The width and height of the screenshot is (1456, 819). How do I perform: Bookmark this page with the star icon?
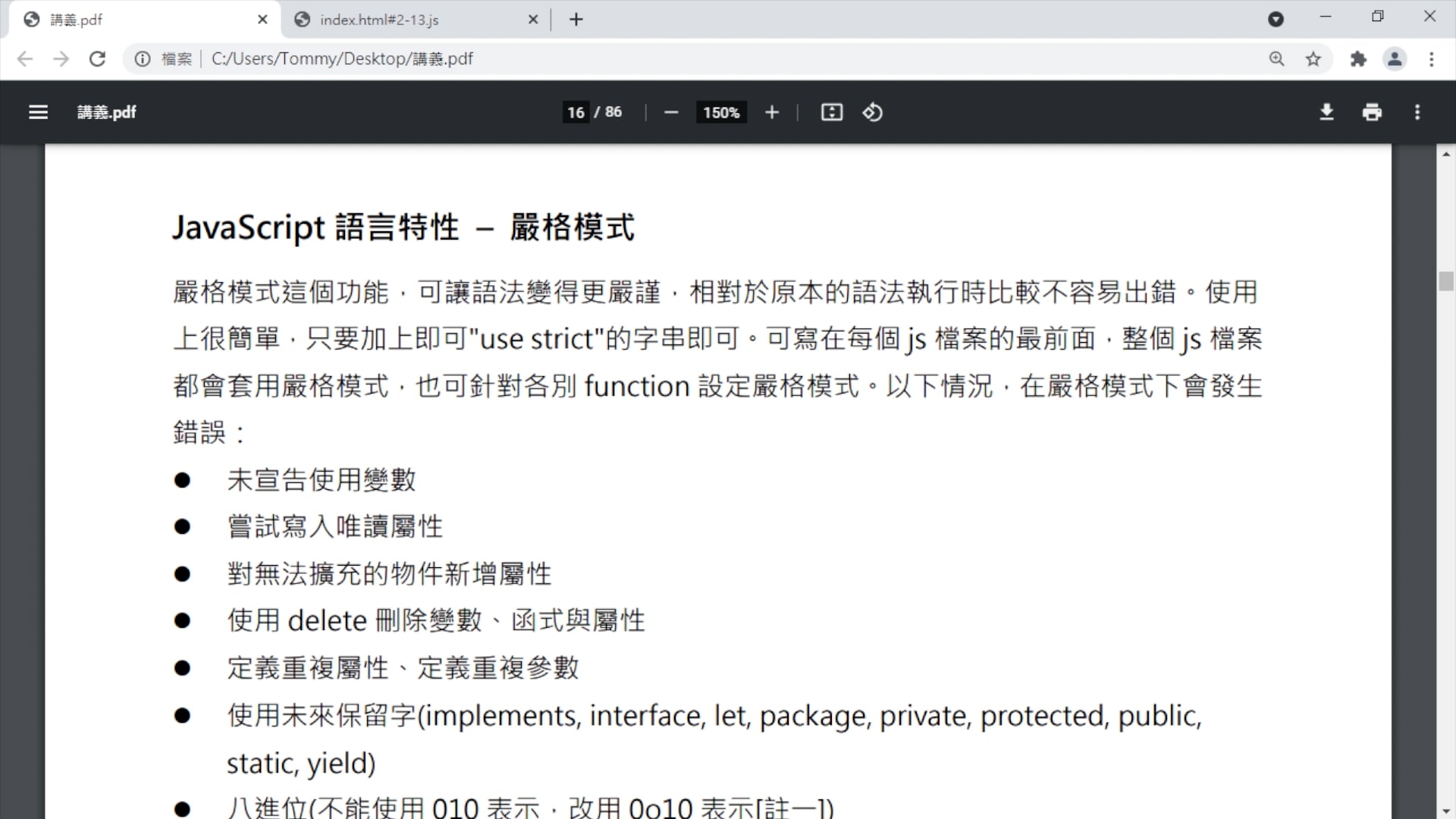(x=1313, y=58)
